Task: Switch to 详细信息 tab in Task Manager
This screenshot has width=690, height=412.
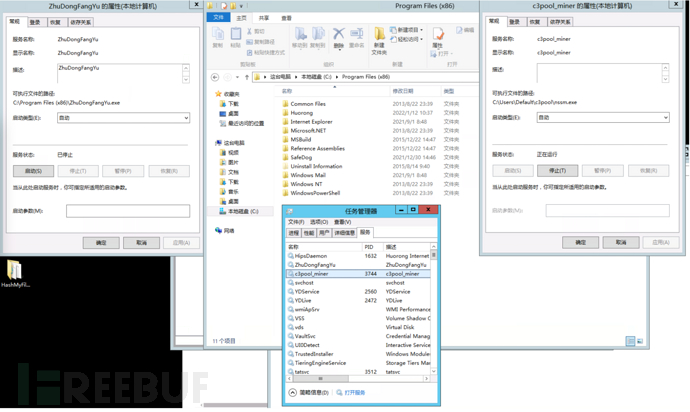Action: click(x=345, y=232)
